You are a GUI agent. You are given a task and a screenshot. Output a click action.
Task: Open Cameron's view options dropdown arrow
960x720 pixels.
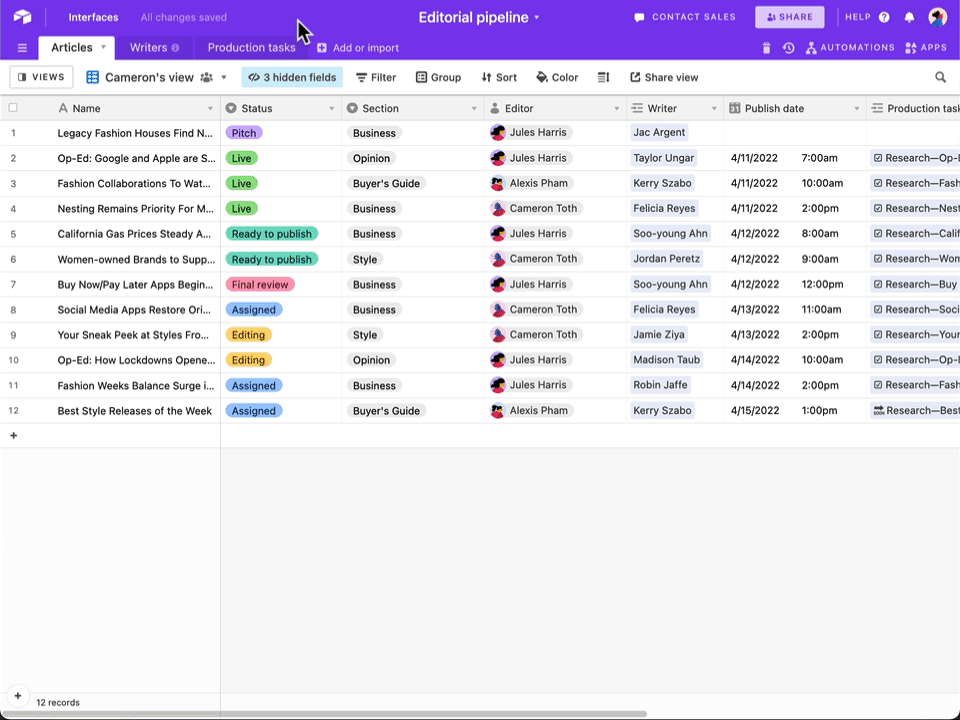coord(224,77)
